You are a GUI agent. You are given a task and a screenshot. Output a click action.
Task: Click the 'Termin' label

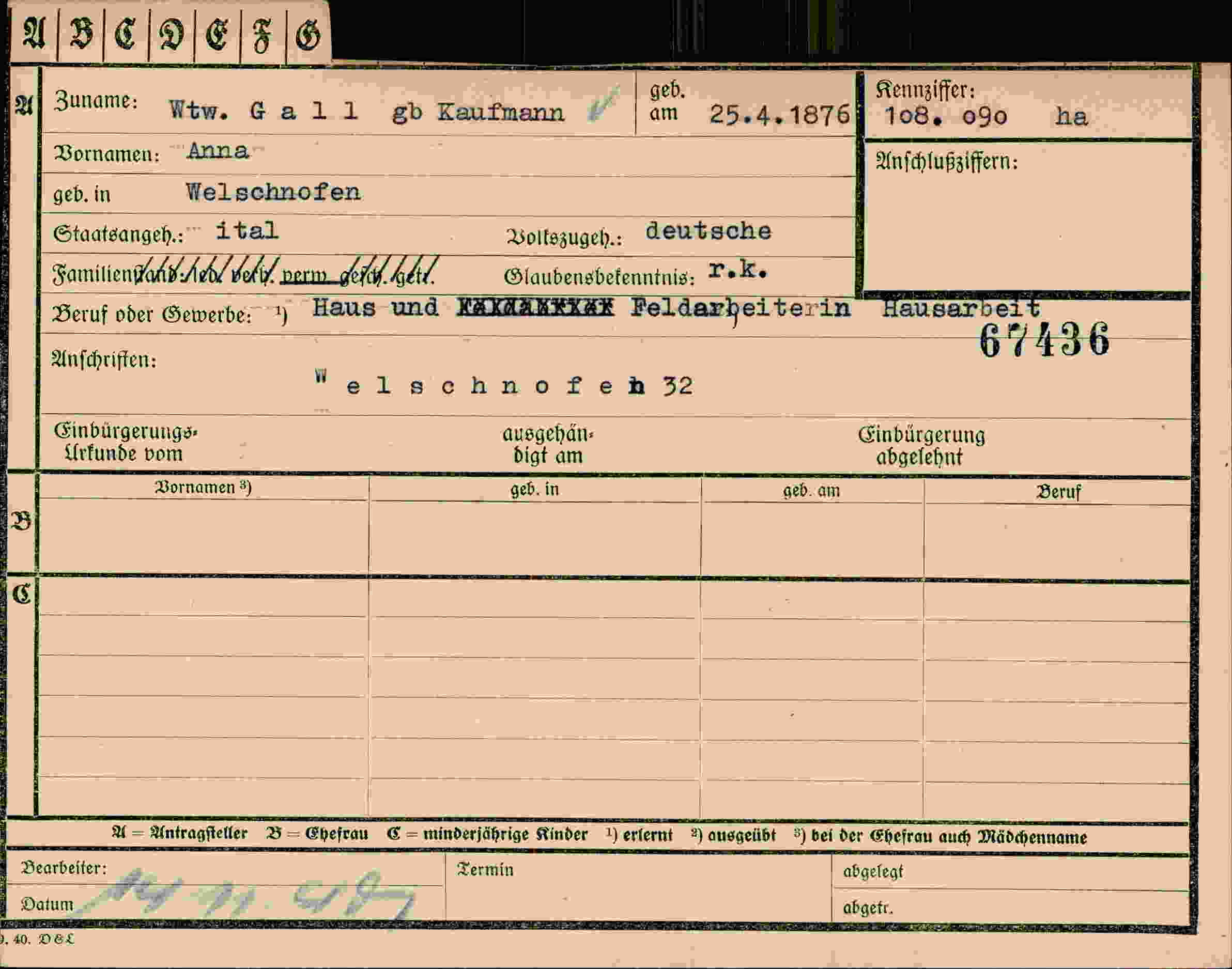[x=485, y=870]
